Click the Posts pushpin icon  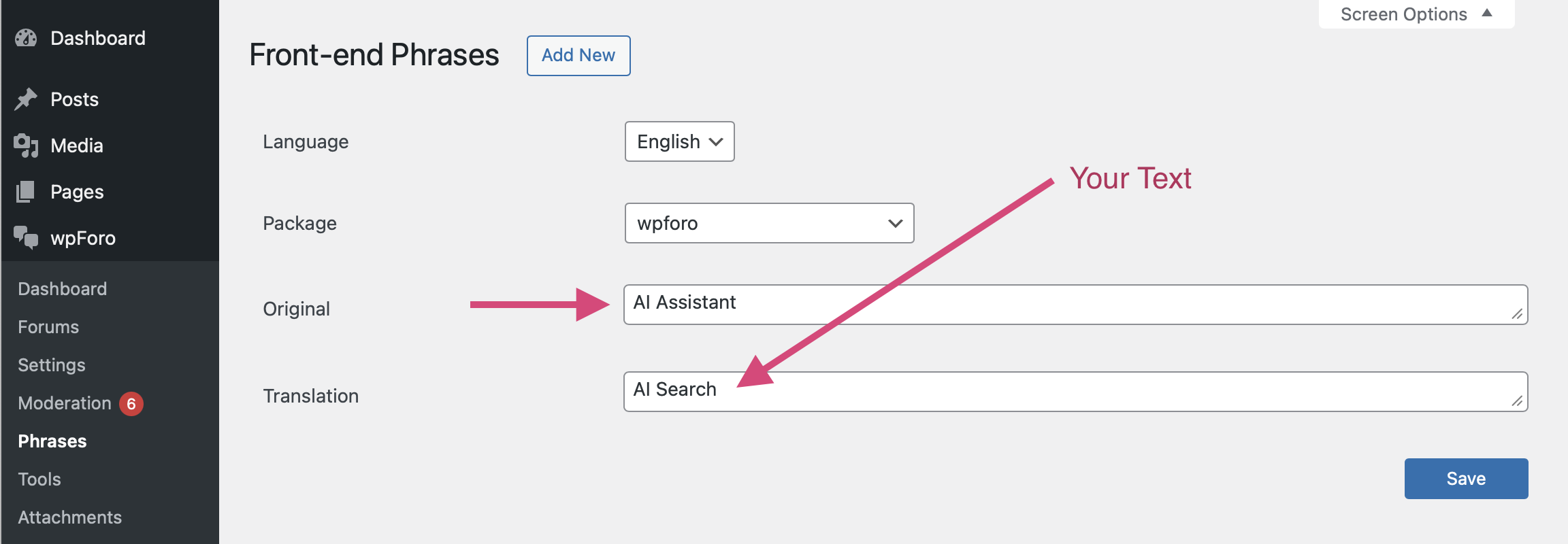click(26, 99)
